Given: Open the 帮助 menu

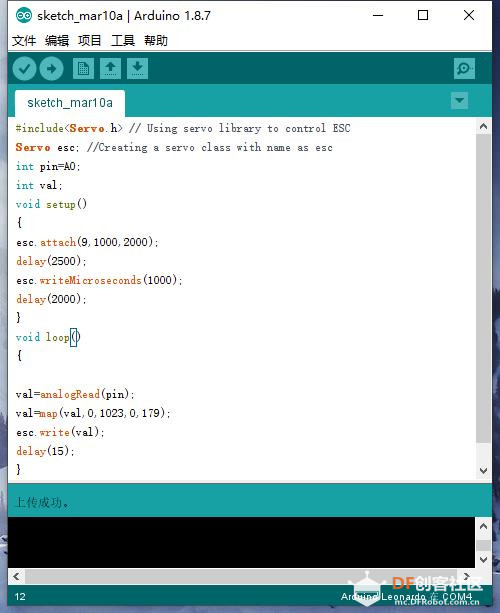Looking at the screenshot, I should pos(156,40).
